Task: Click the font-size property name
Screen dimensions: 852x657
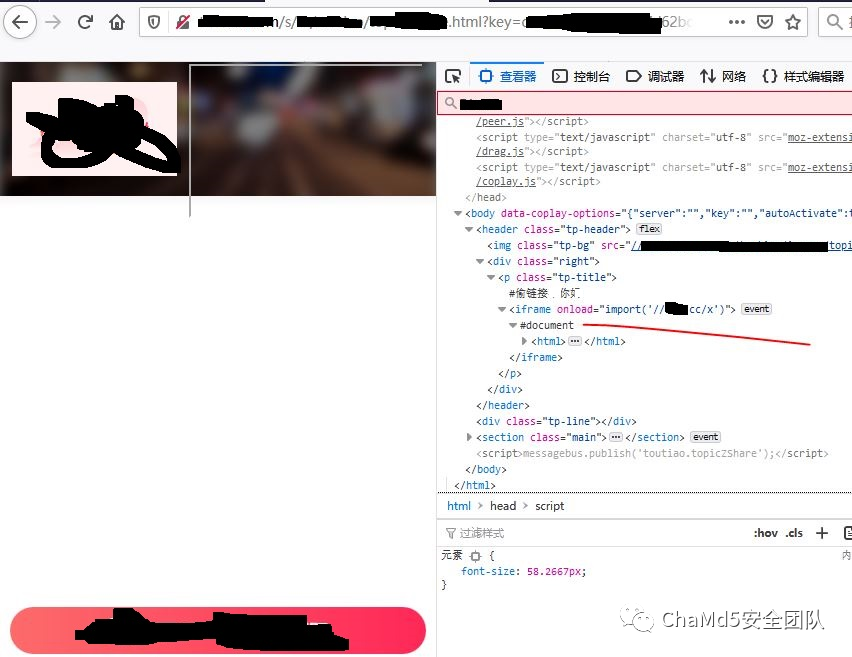Action: coord(490,572)
